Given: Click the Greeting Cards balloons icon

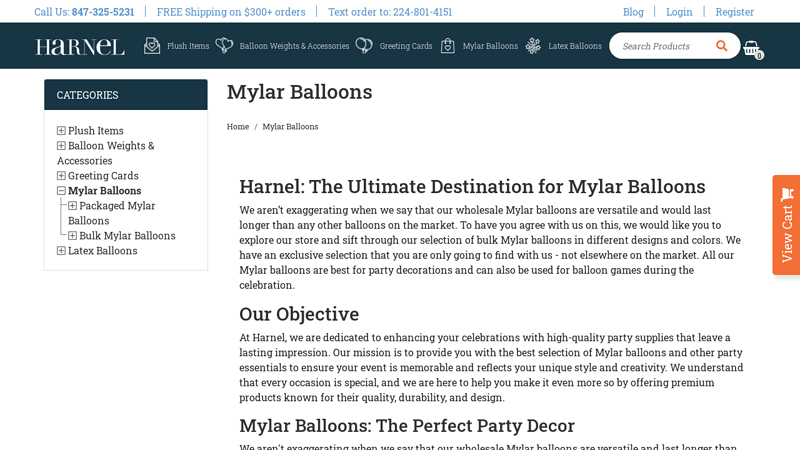Looking at the screenshot, I should coord(364,46).
